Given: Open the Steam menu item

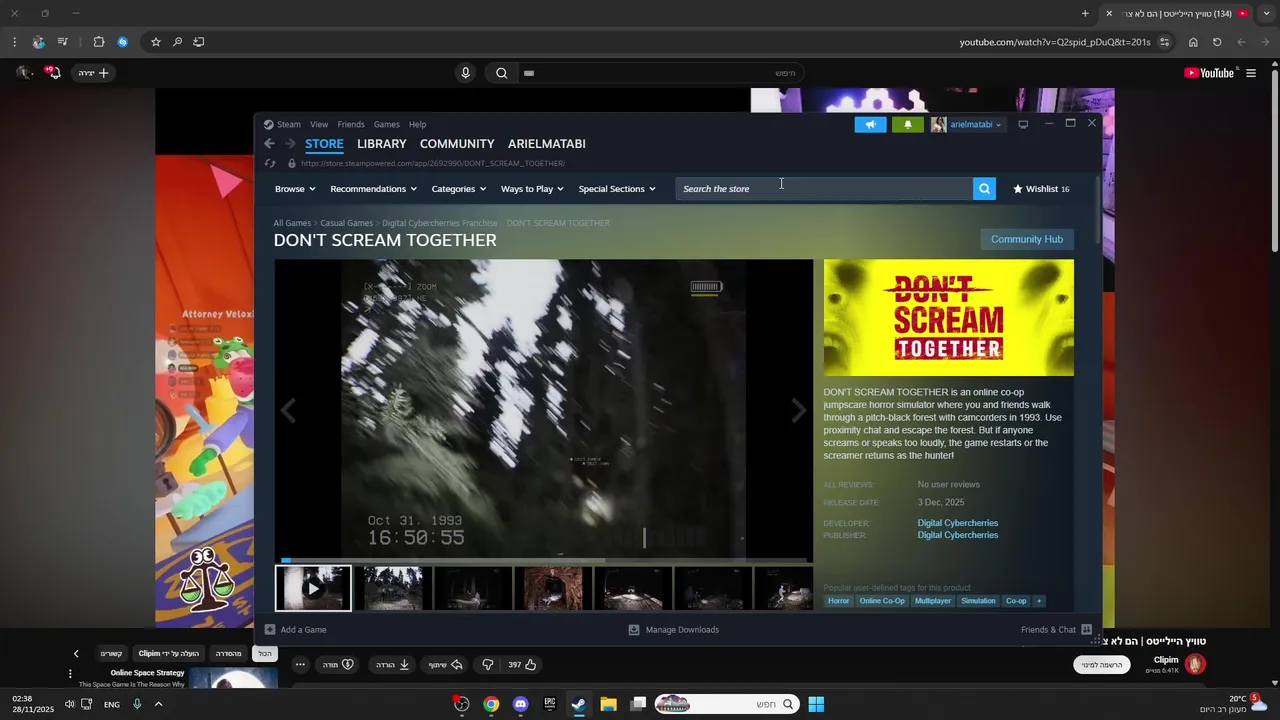Looking at the screenshot, I should tap(289, 124).
